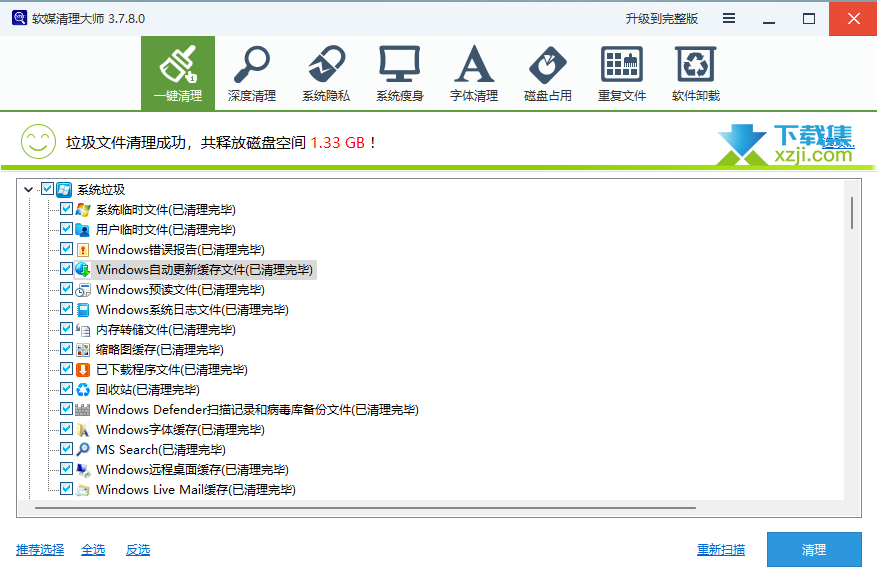
Task: Open 字体清理 letter A icon
Action: 474,64
